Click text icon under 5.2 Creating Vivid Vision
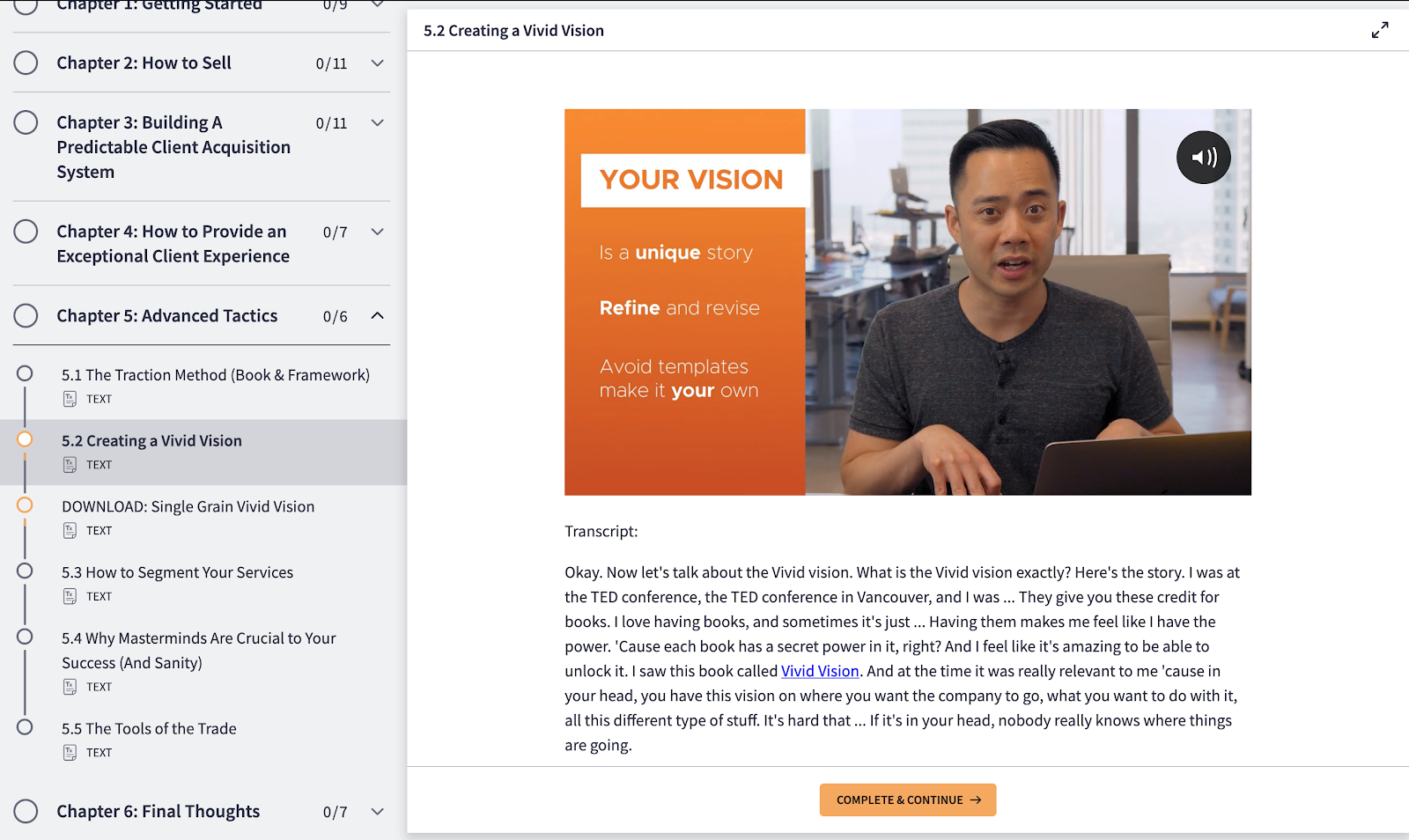Screen dimensions: 1409x840 tap(70, 465)
